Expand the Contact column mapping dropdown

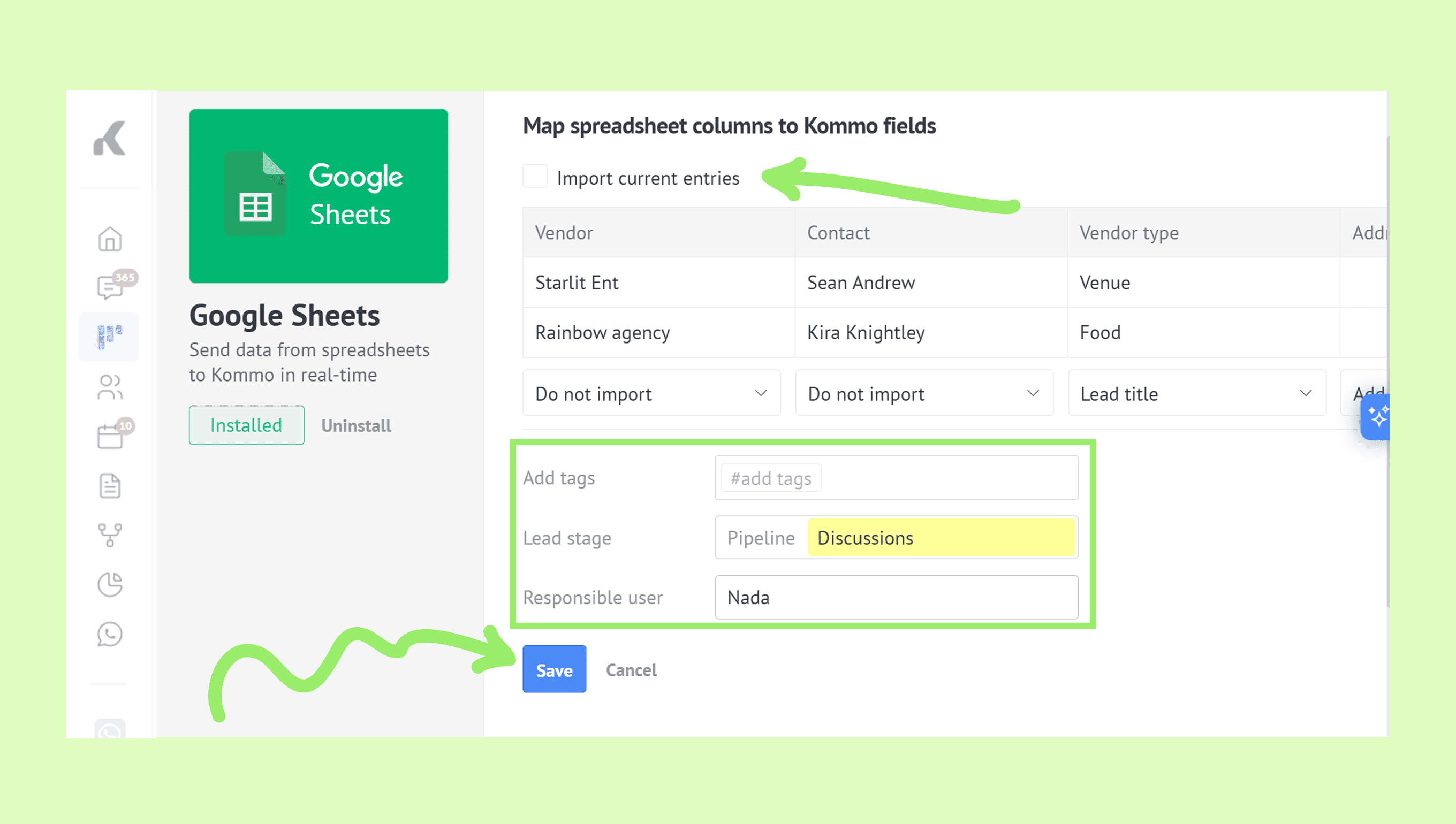(x=924, y=393)
